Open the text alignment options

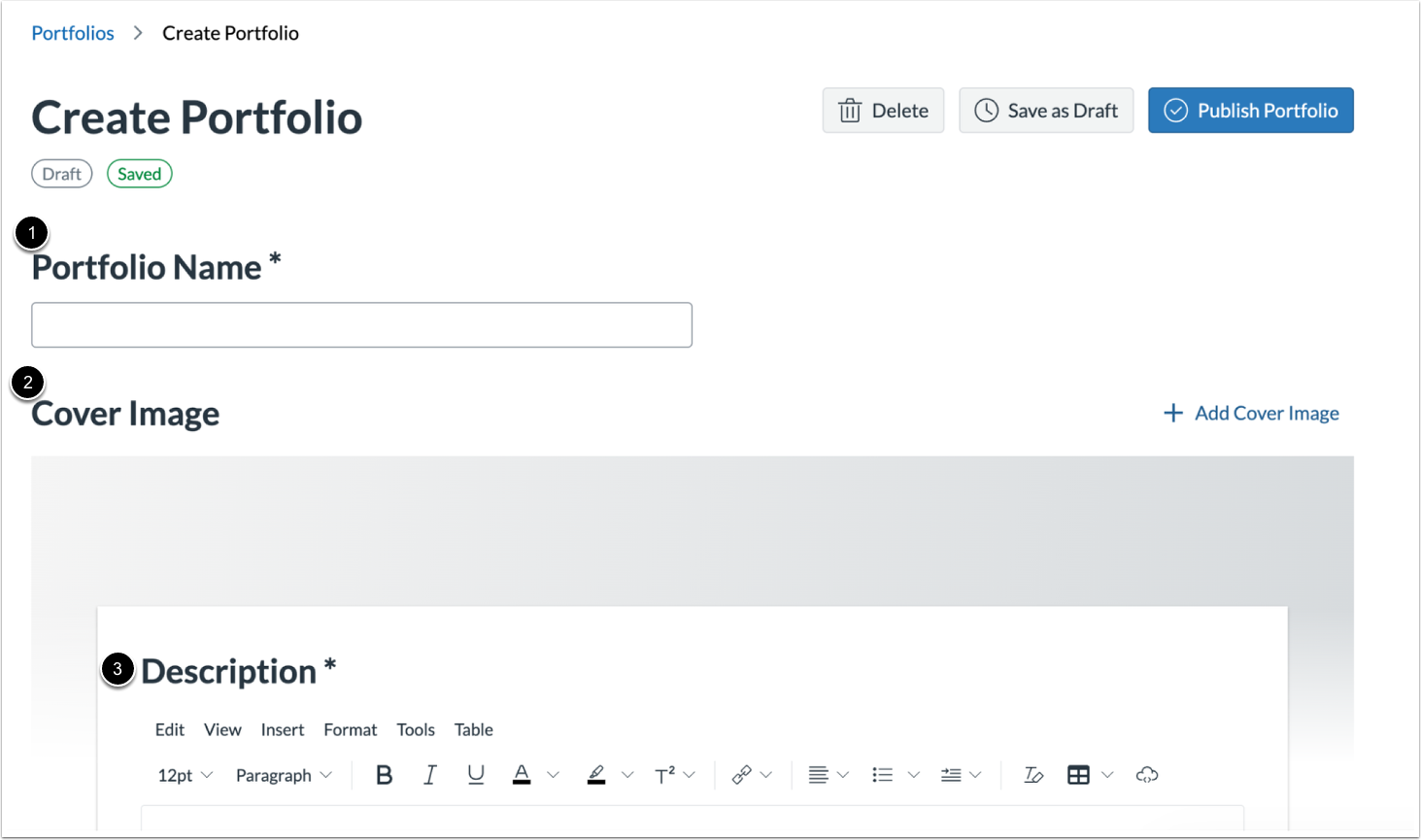click(x=824, y=774)
